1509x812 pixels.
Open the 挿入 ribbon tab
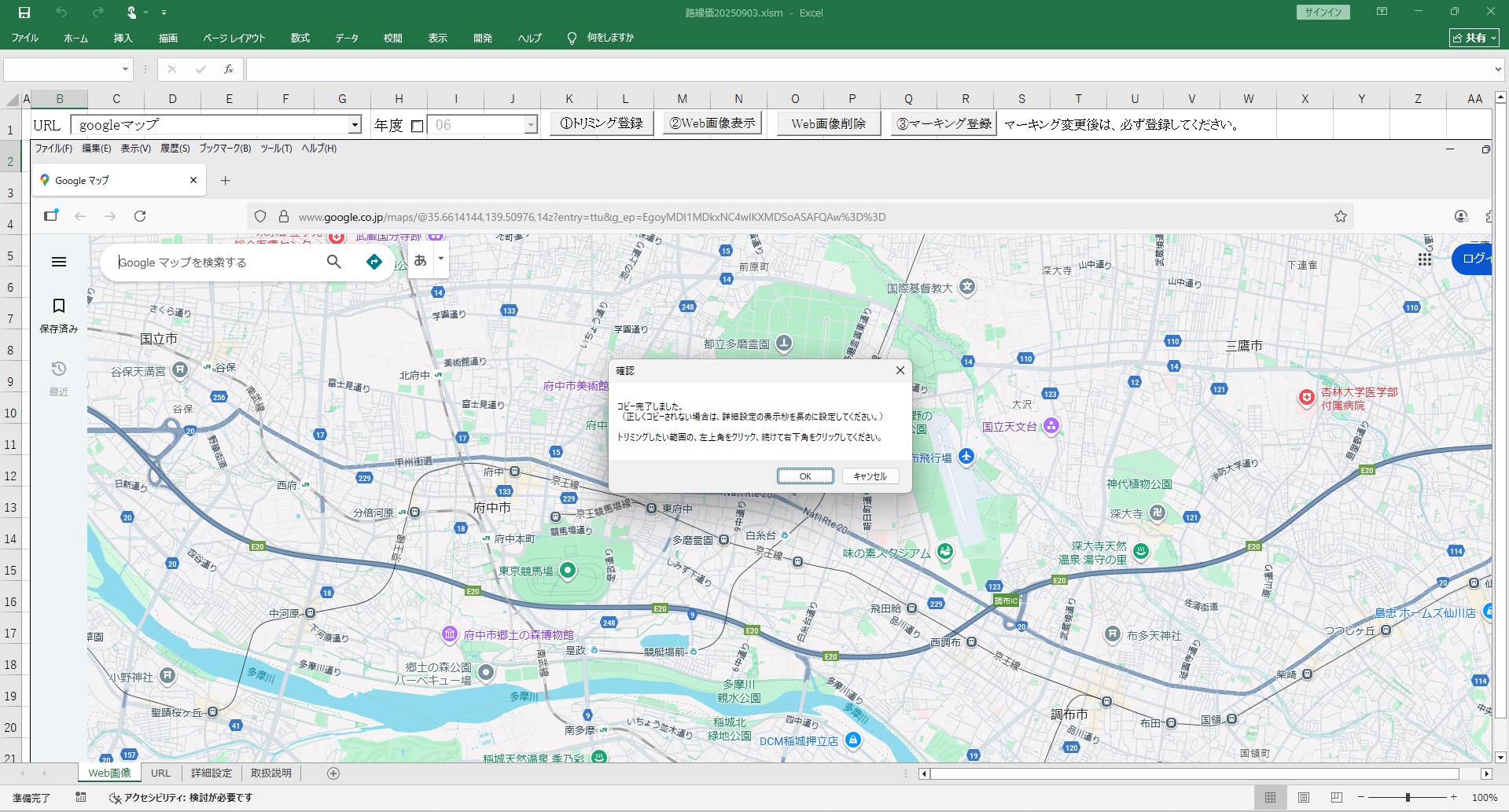(x=123, y=38)
